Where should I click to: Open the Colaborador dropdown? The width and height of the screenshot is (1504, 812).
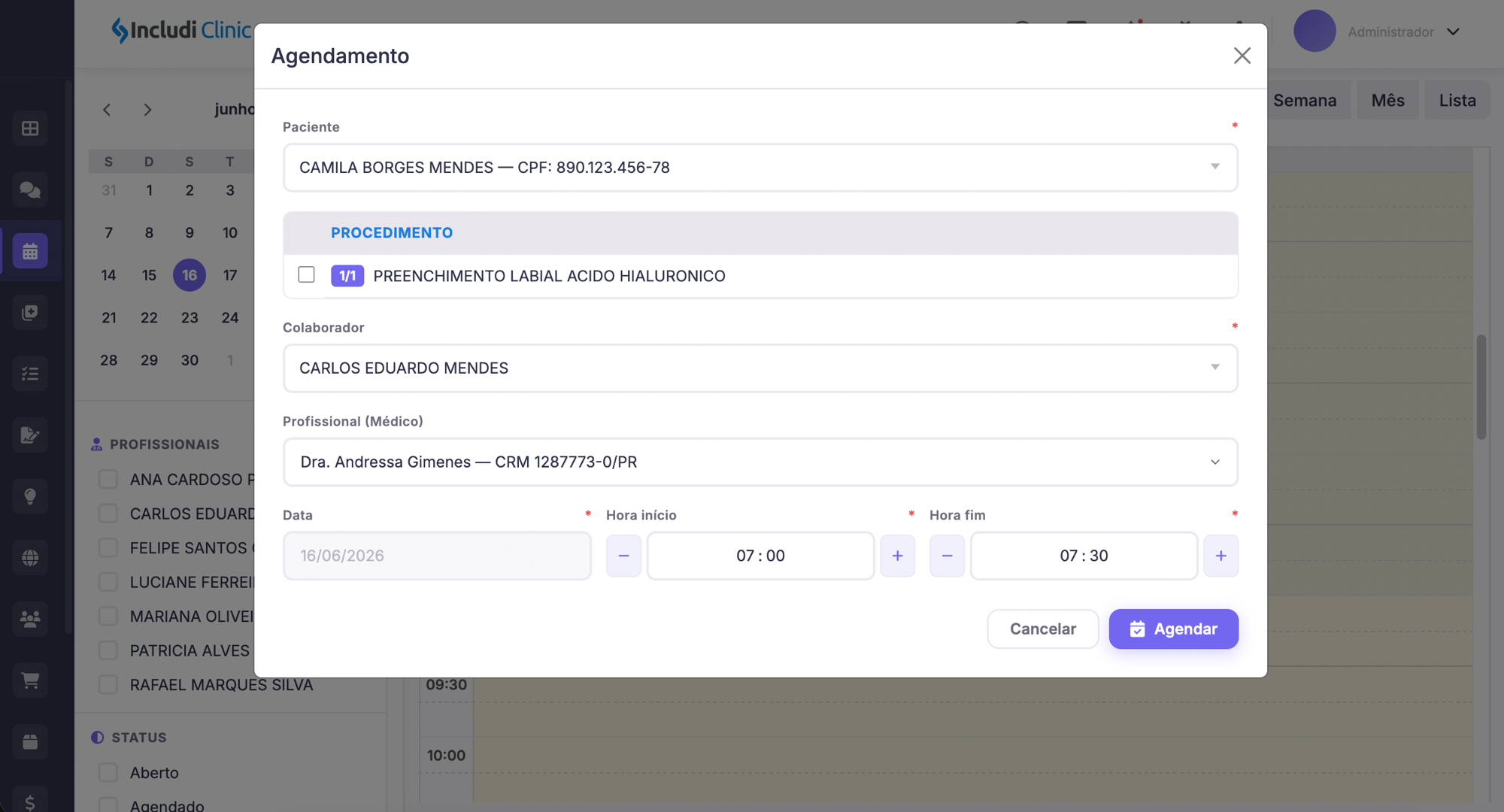click(760, 368)
